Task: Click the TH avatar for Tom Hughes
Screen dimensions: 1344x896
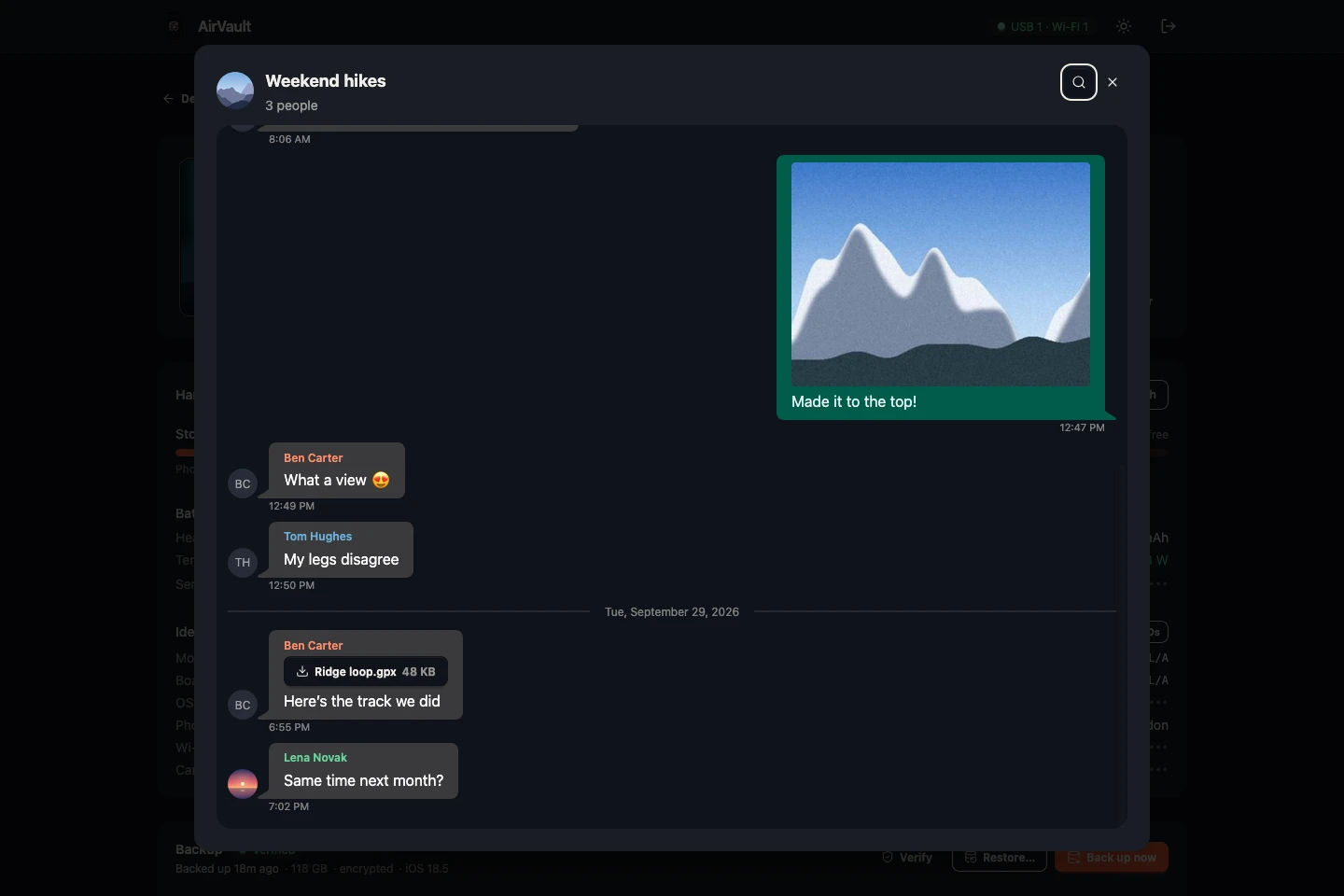Action: coord(243,563)
